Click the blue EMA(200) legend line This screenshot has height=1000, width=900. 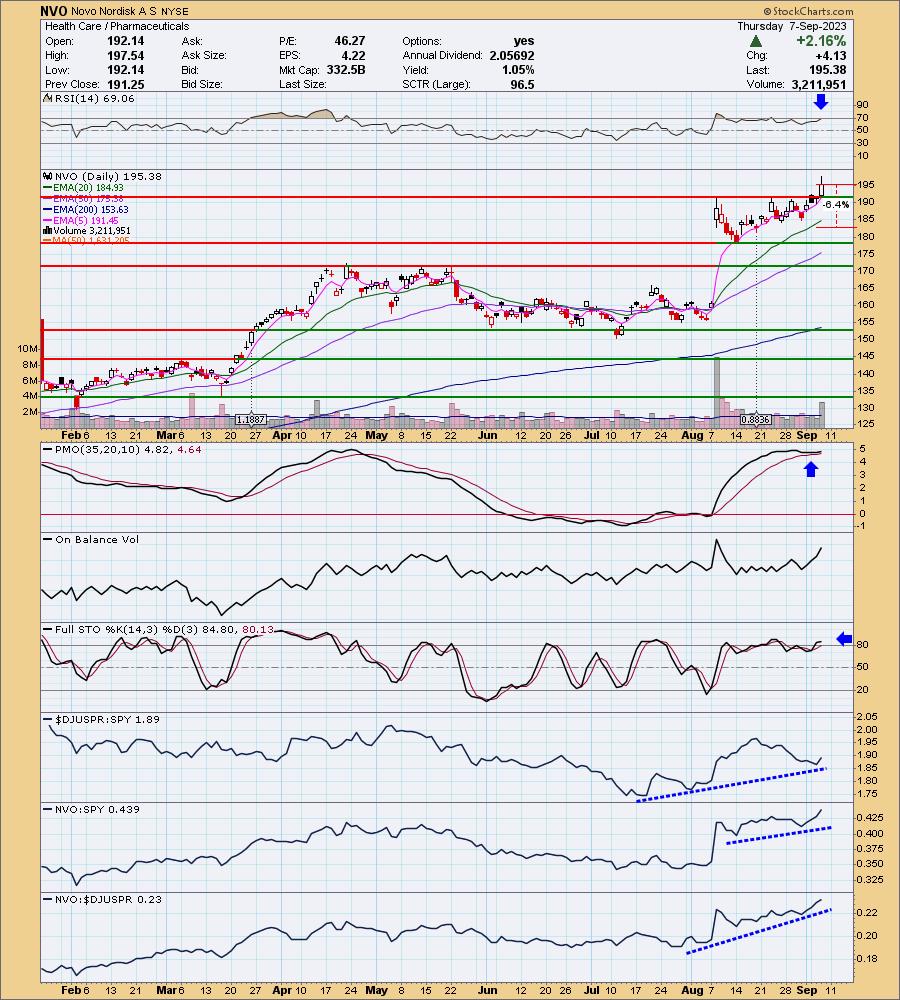click(x=48, y=209)
